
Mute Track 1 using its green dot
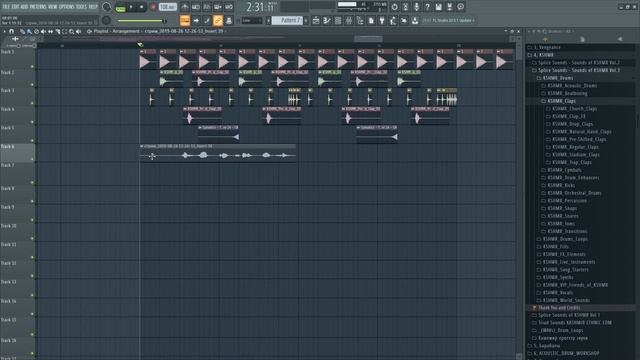tap(32, 66)
